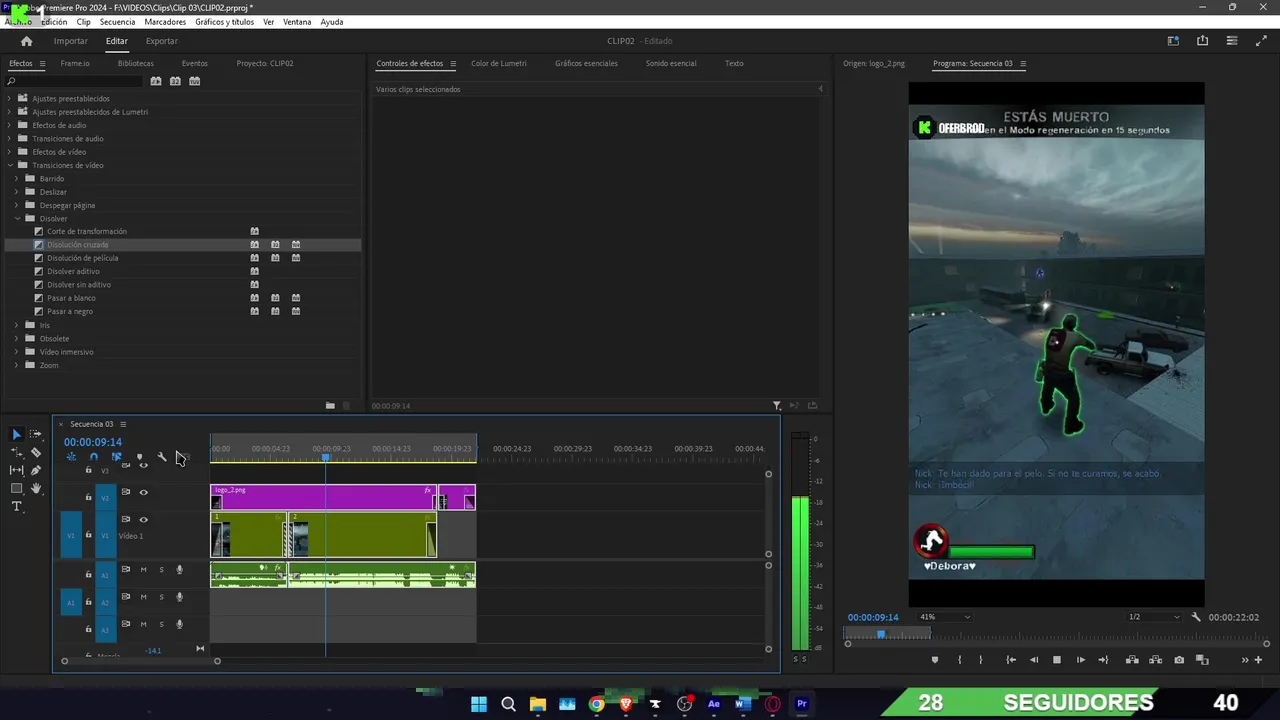Open the Ventana menu
This screenshot has width=1280, height=720.
coord(297,21)
